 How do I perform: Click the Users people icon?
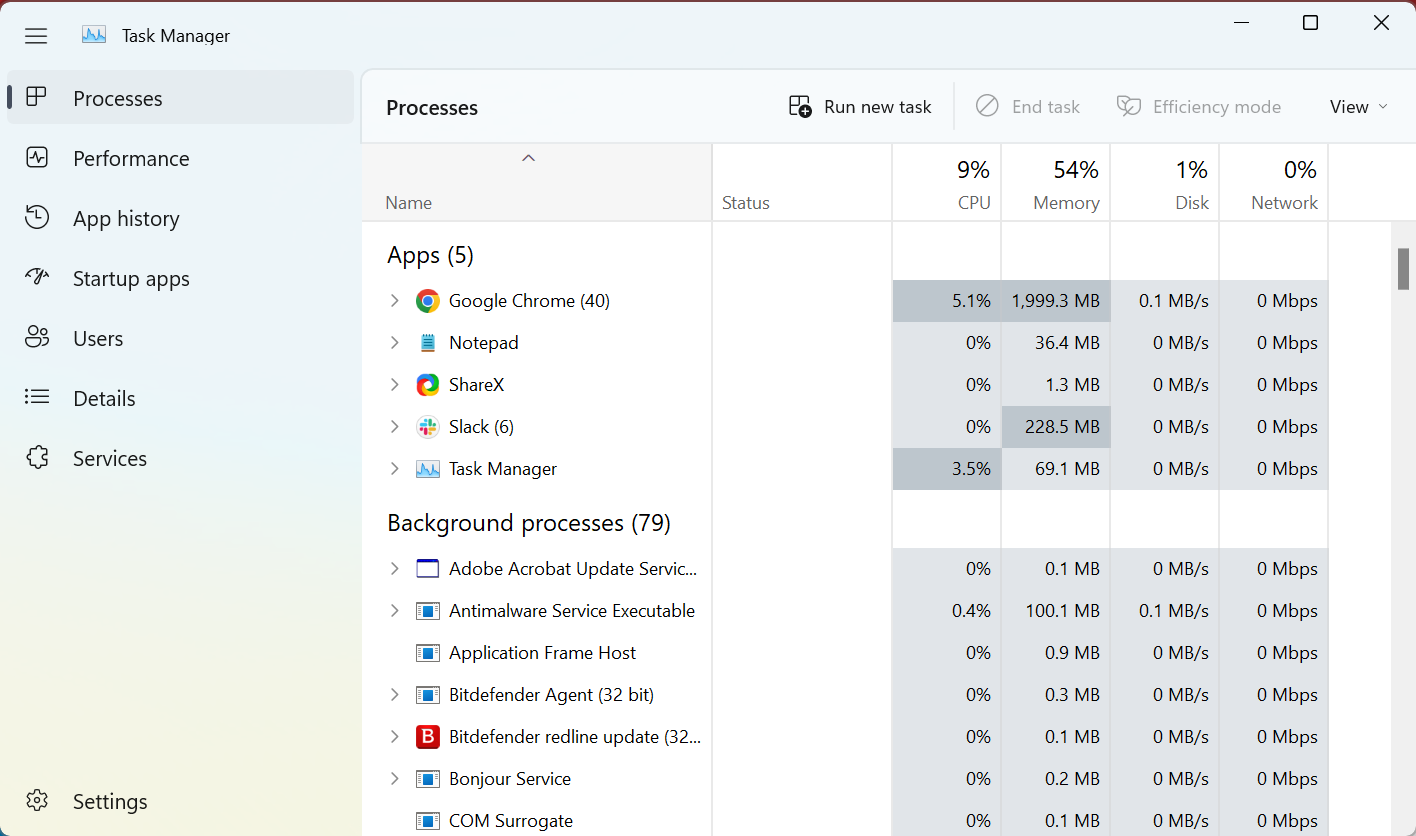[37, 338]
